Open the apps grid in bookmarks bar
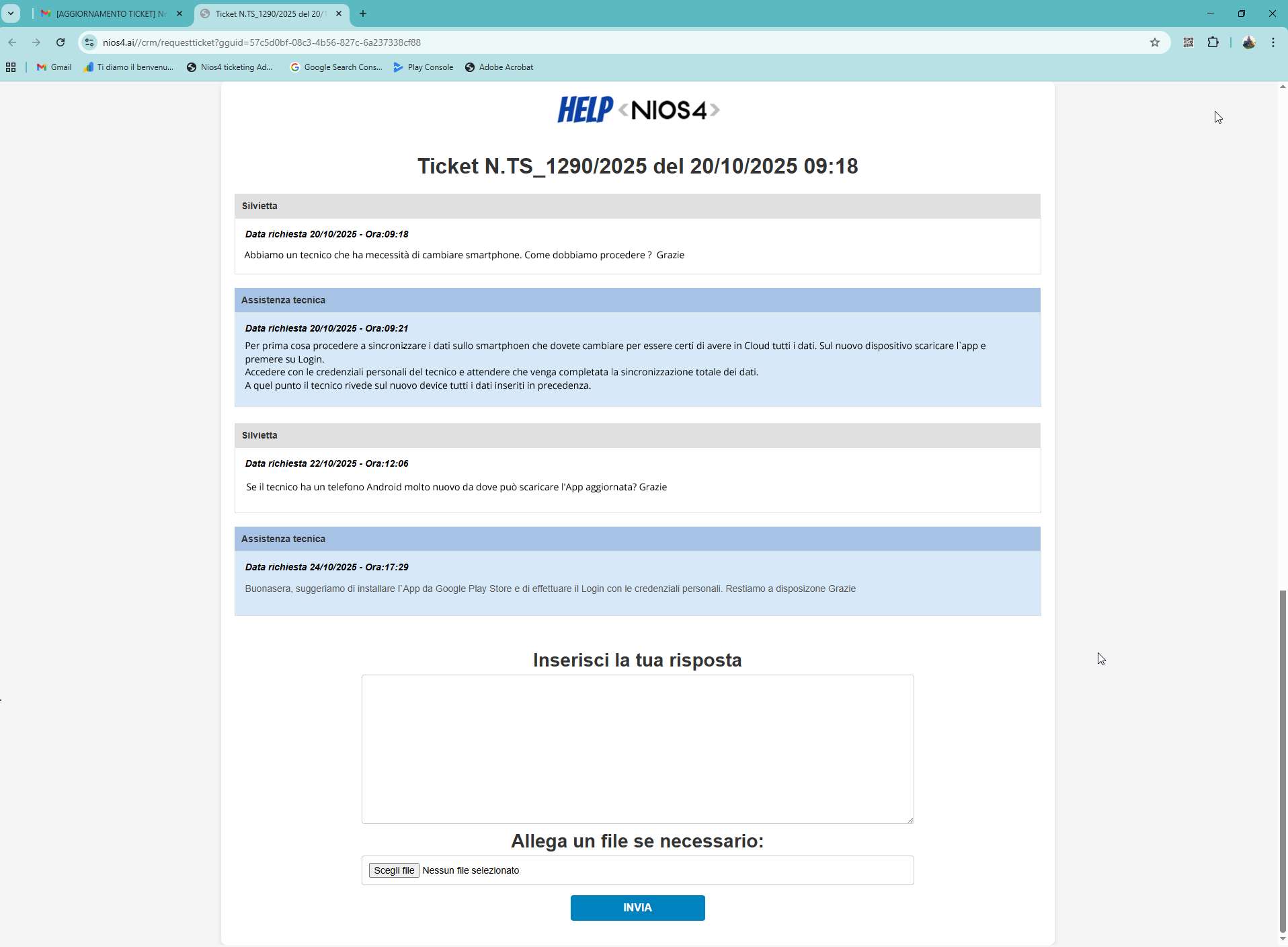 point(11,67)
